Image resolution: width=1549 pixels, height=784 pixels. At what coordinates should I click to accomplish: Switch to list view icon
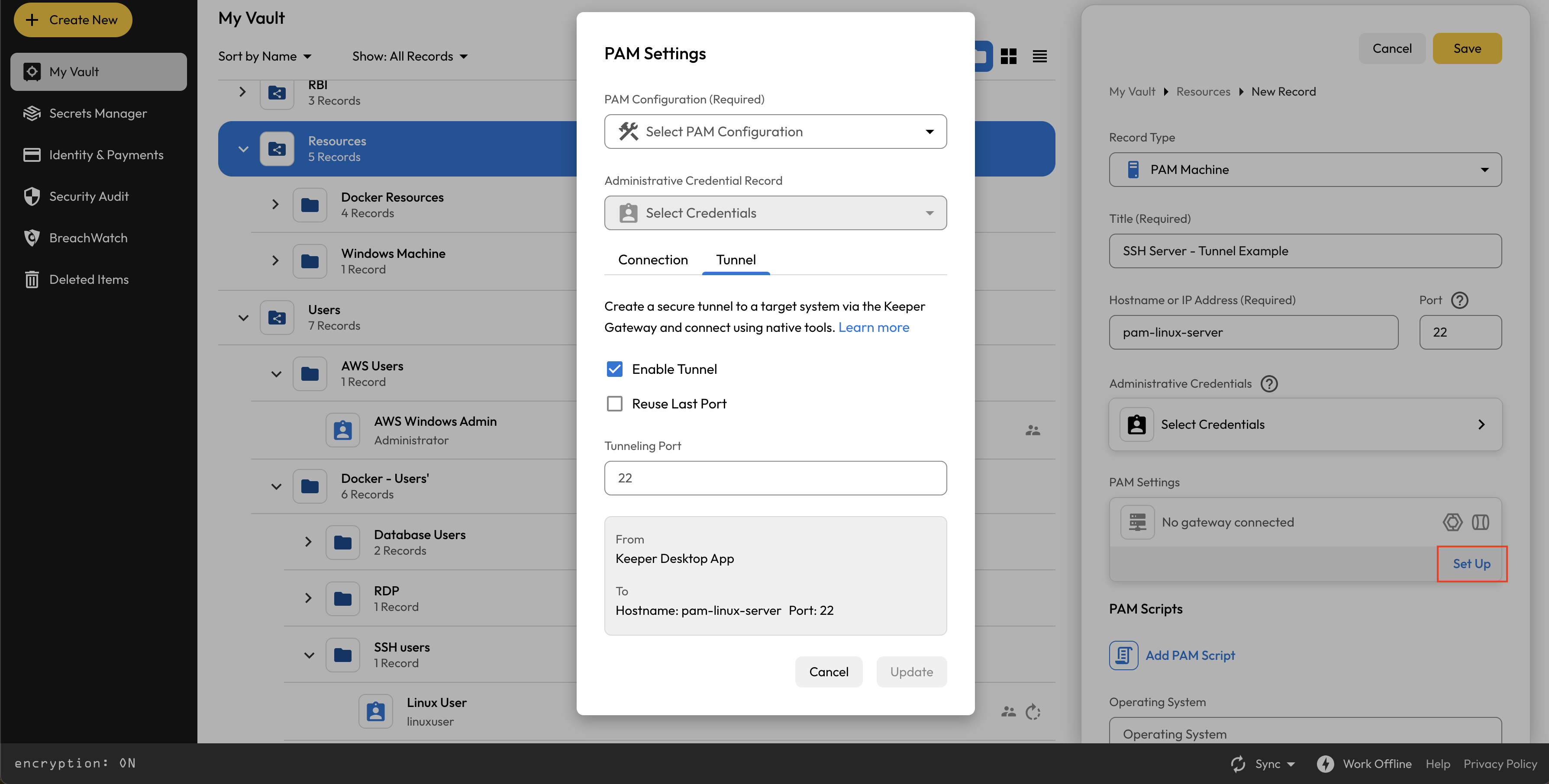pos(1040,57)
